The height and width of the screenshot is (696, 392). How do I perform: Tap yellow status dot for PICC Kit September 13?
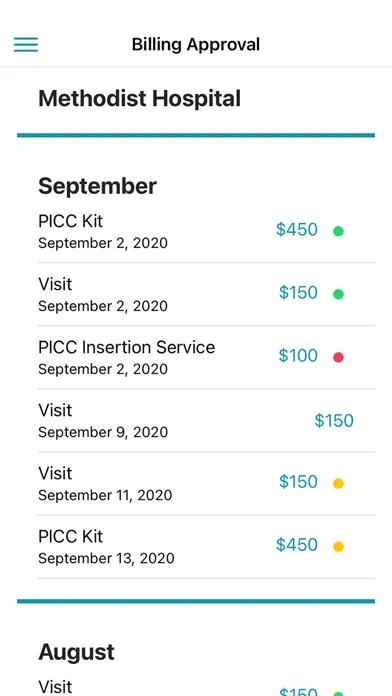point(338,546)
